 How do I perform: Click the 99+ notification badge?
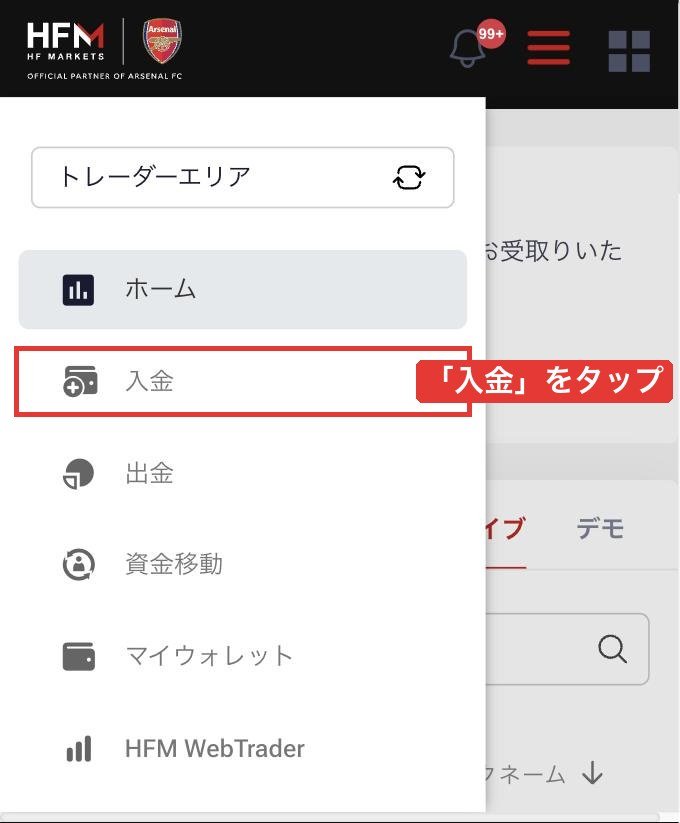(491, 34)
